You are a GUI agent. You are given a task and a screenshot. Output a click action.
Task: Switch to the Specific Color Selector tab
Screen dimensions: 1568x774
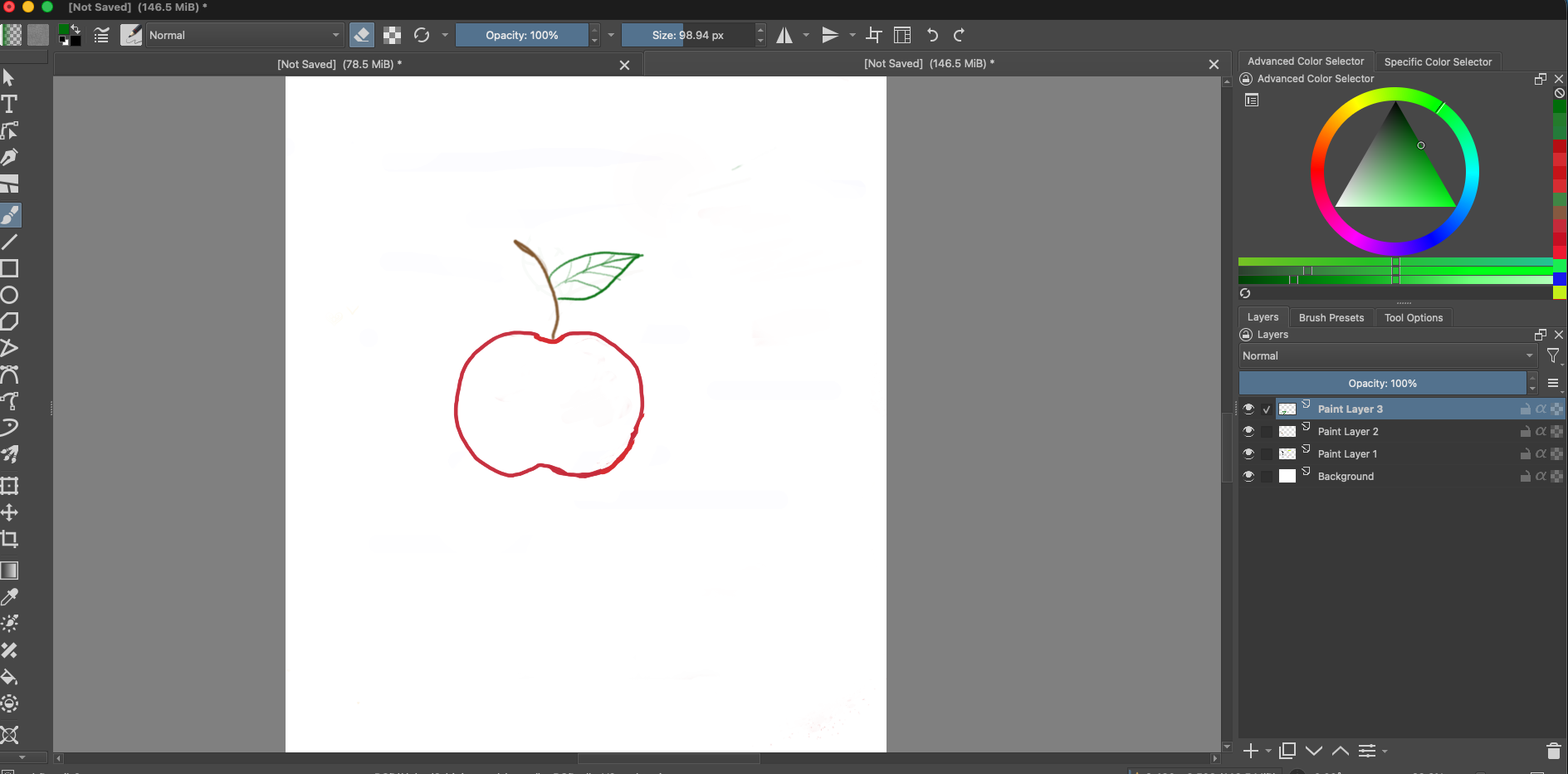point(1438,61)
